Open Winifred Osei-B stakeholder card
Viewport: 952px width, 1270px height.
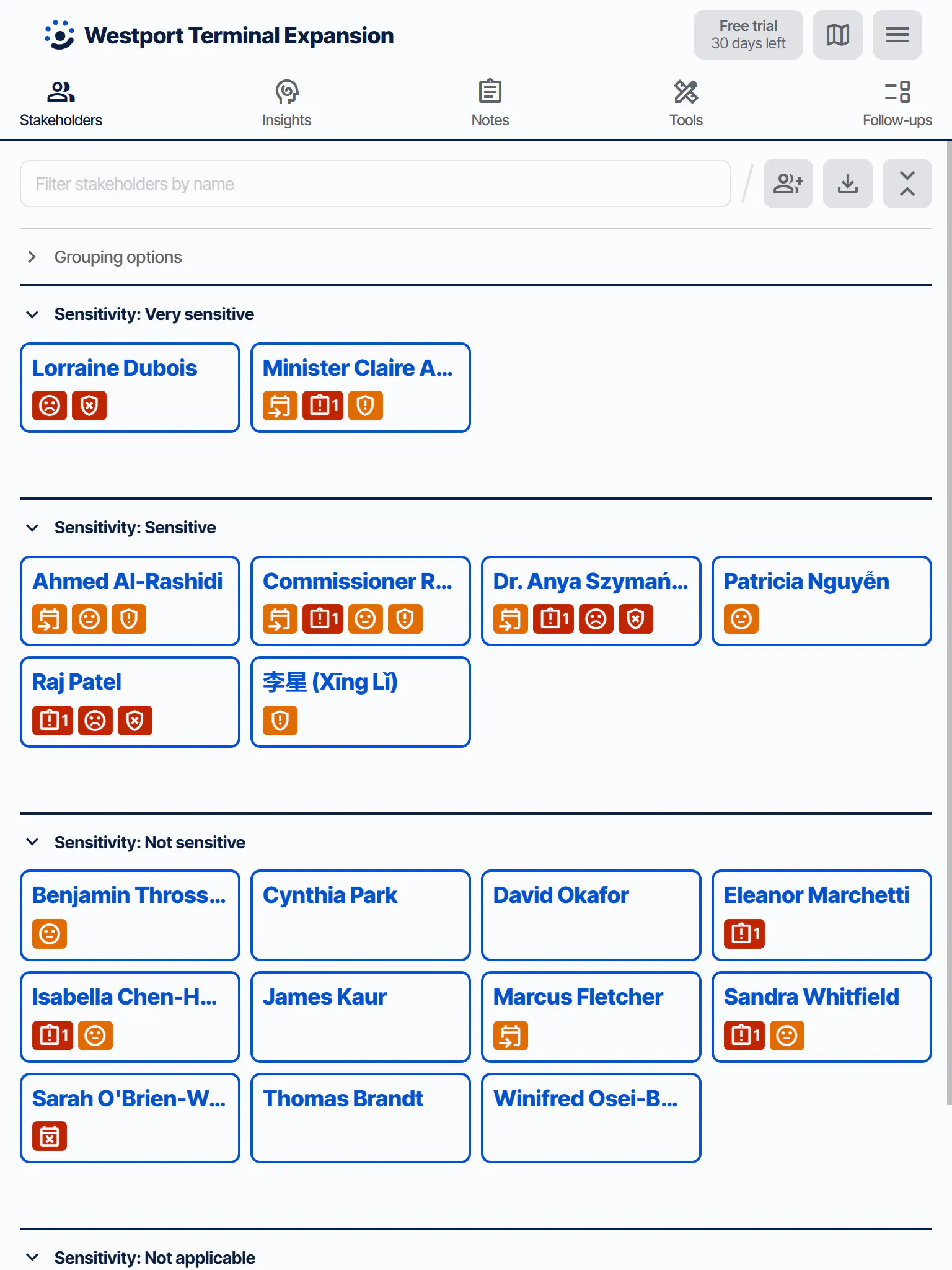(x=591, y=1118)
